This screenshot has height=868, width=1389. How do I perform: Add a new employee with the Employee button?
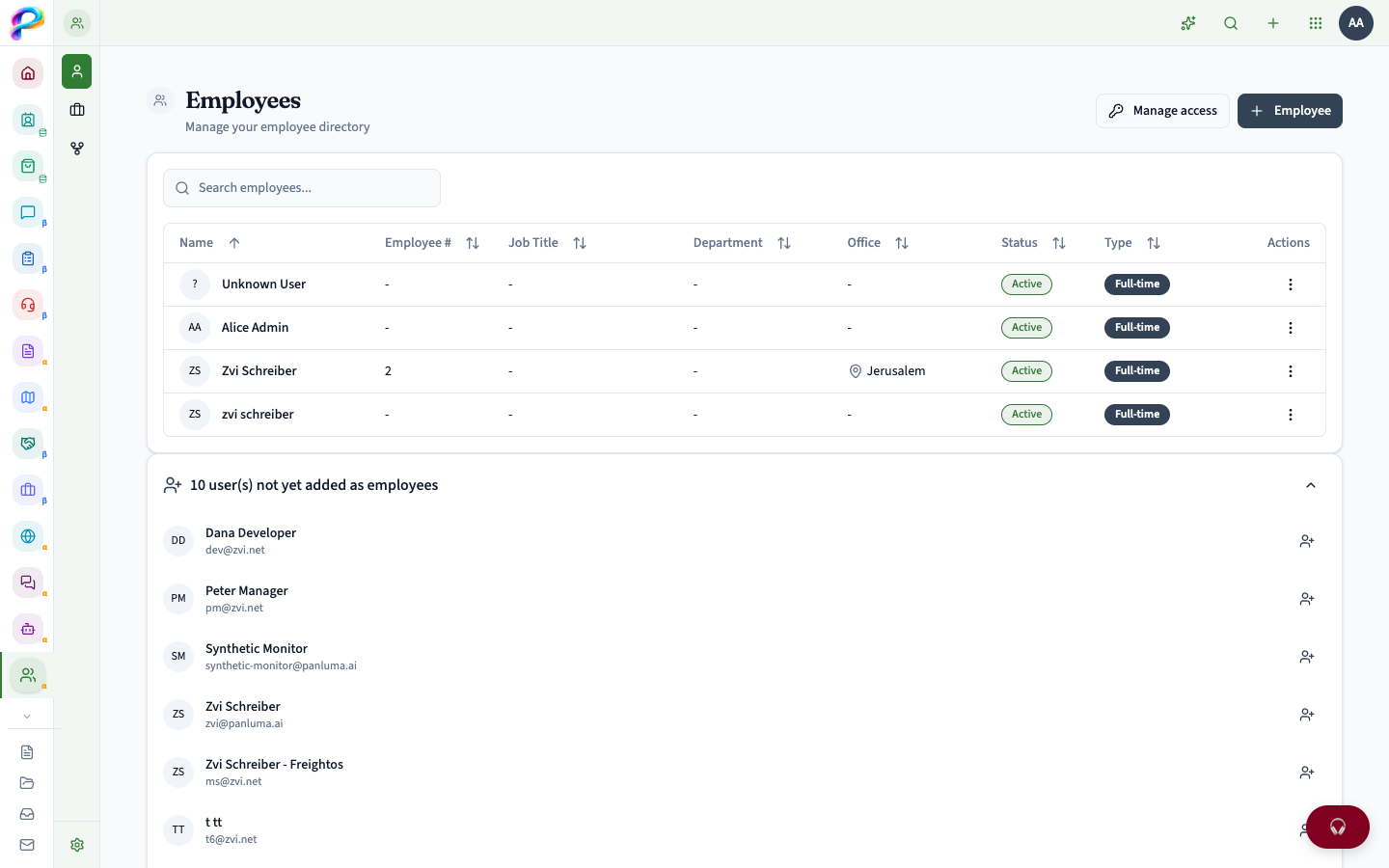pos(1290,110)
